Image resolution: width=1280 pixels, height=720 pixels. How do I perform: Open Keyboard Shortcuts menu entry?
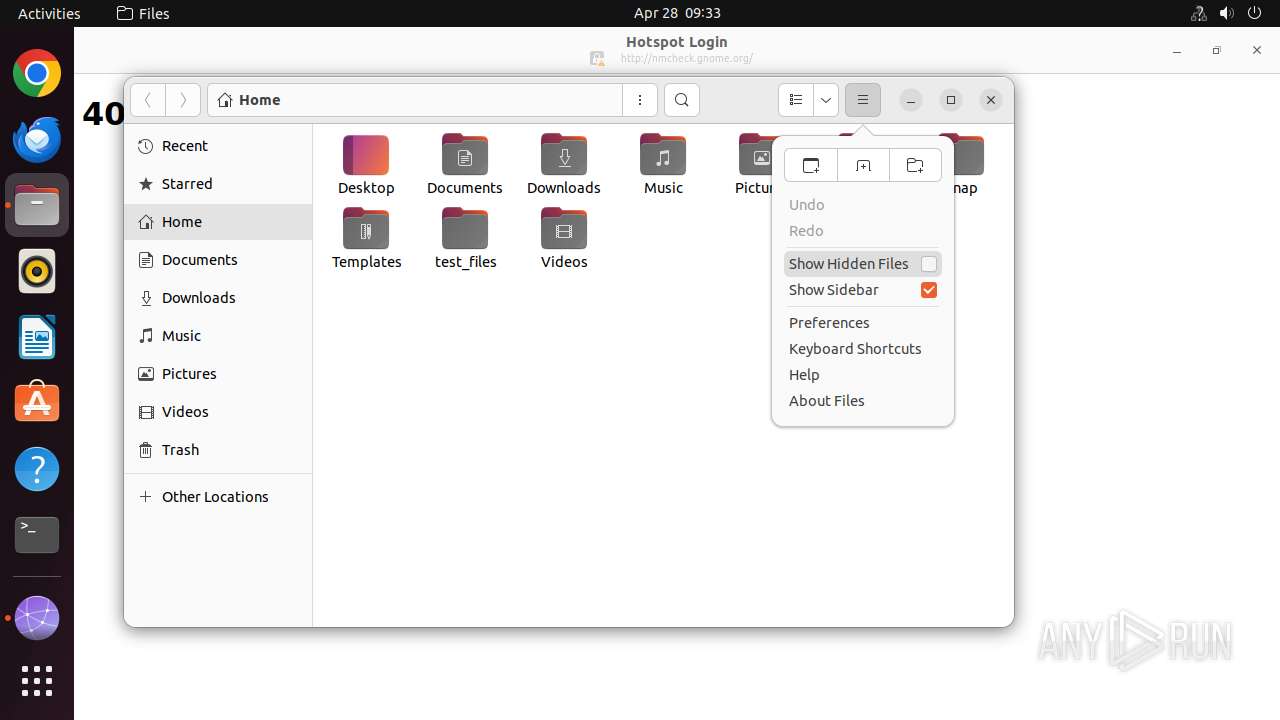point(855,349)
